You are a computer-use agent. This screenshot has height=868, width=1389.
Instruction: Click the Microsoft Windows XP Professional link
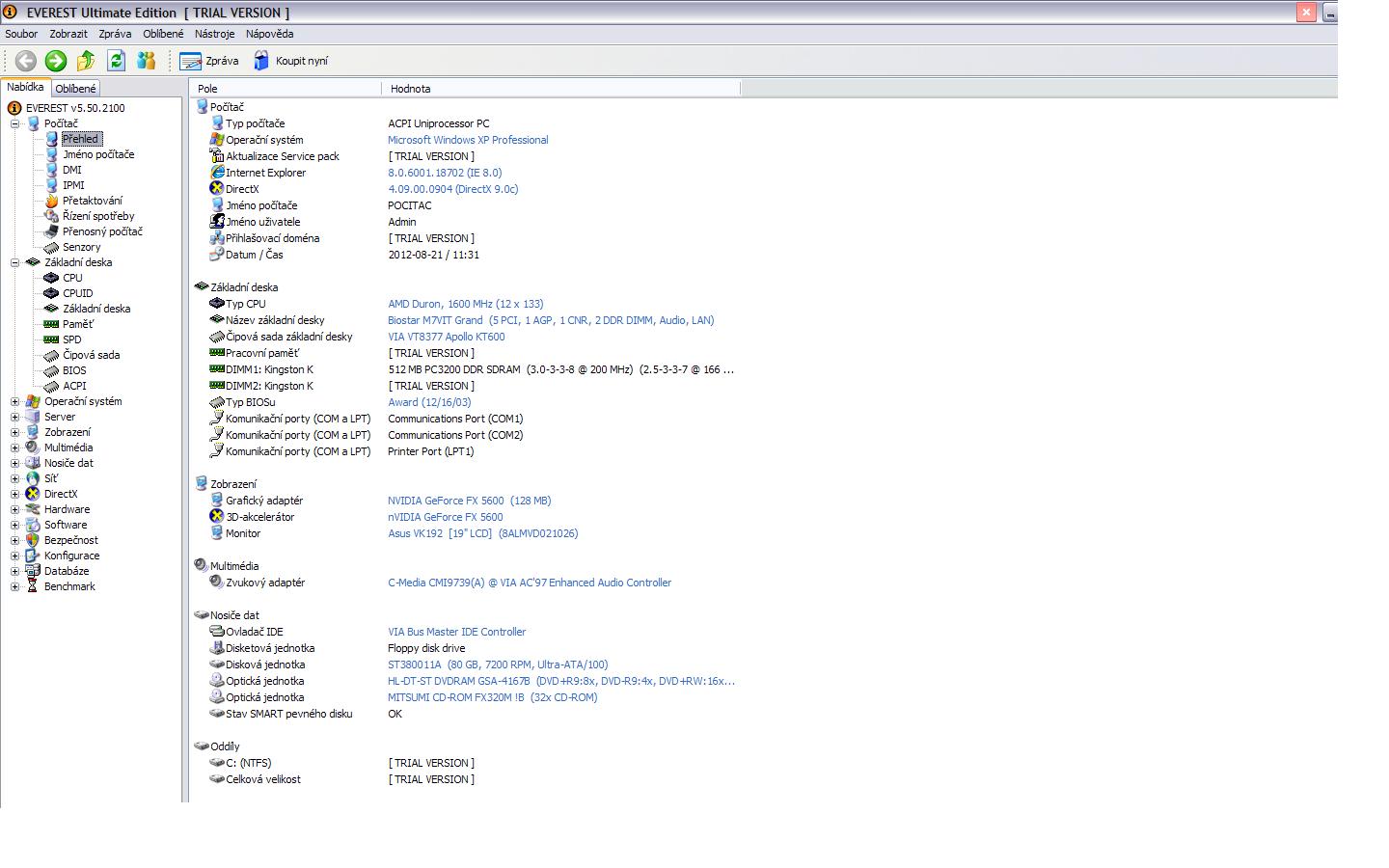pos(468,140)
